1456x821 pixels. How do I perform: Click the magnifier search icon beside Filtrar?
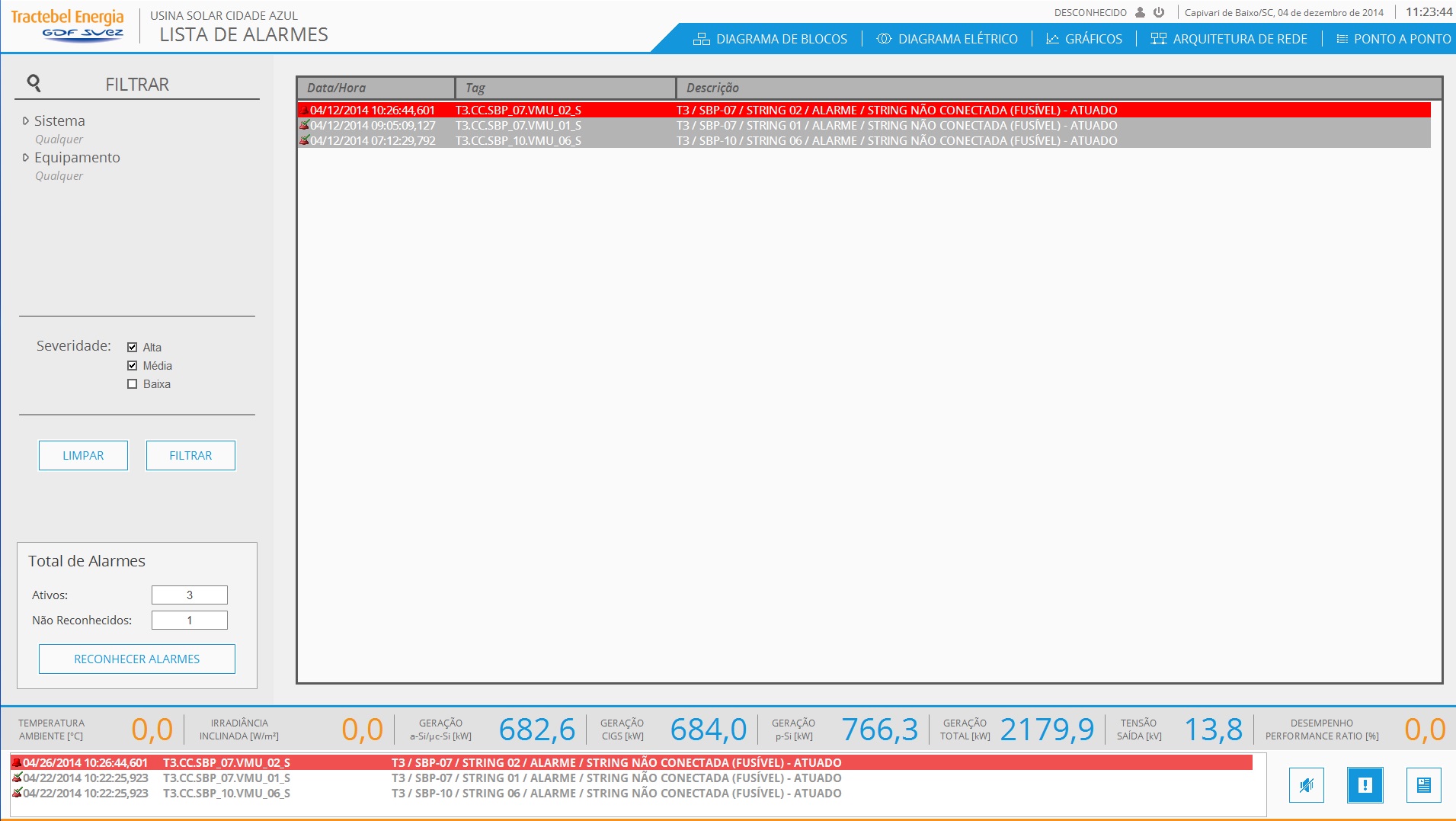click(x=34, y=83)
